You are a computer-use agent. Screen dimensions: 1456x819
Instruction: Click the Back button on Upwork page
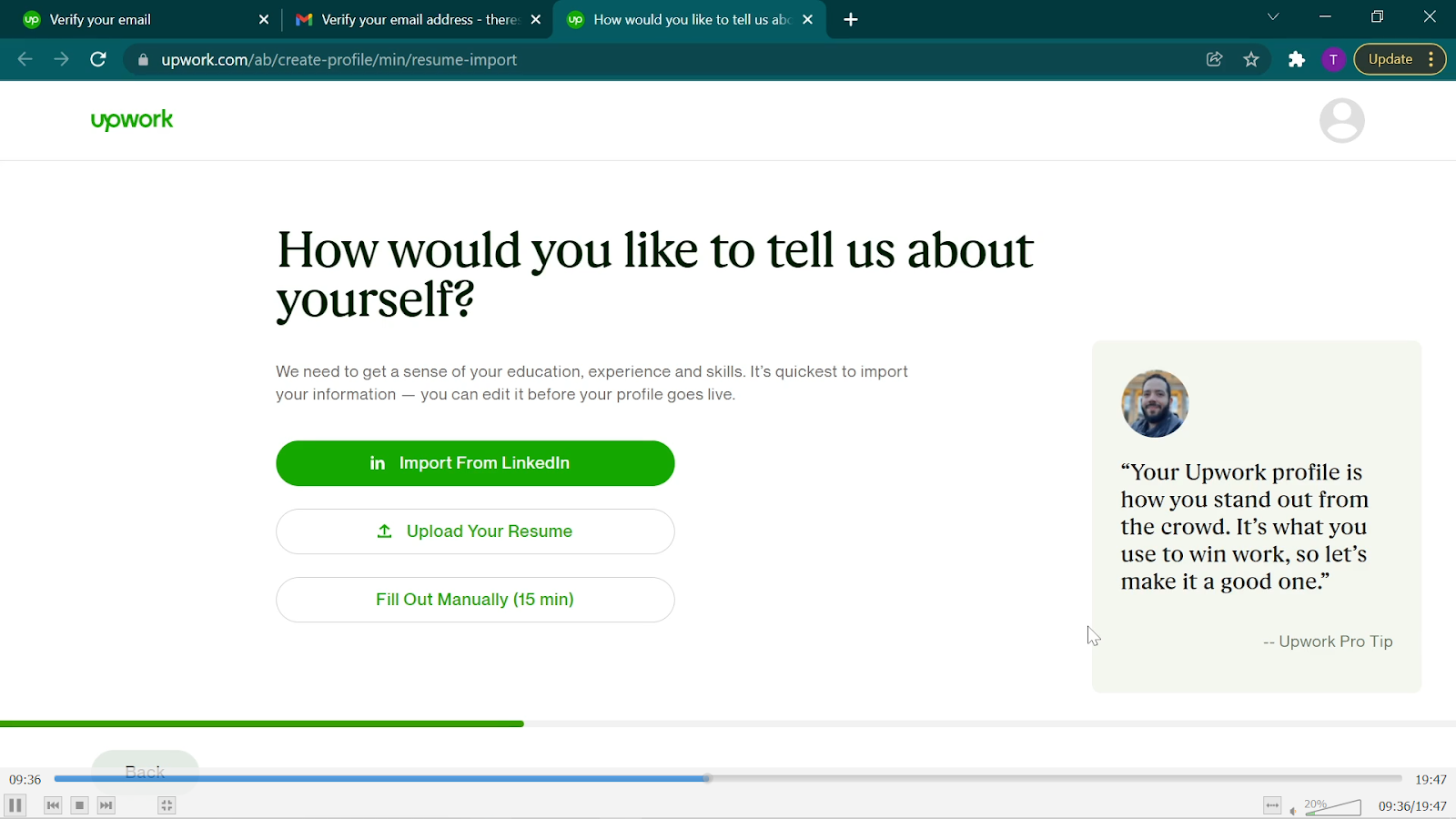point(145,772)
